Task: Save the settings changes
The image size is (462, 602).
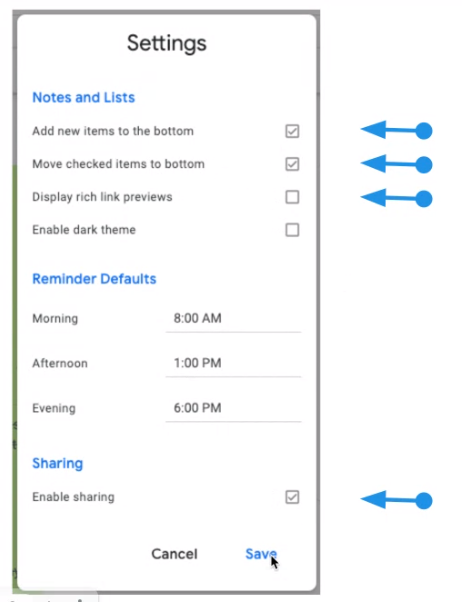Action: [261, 554]
